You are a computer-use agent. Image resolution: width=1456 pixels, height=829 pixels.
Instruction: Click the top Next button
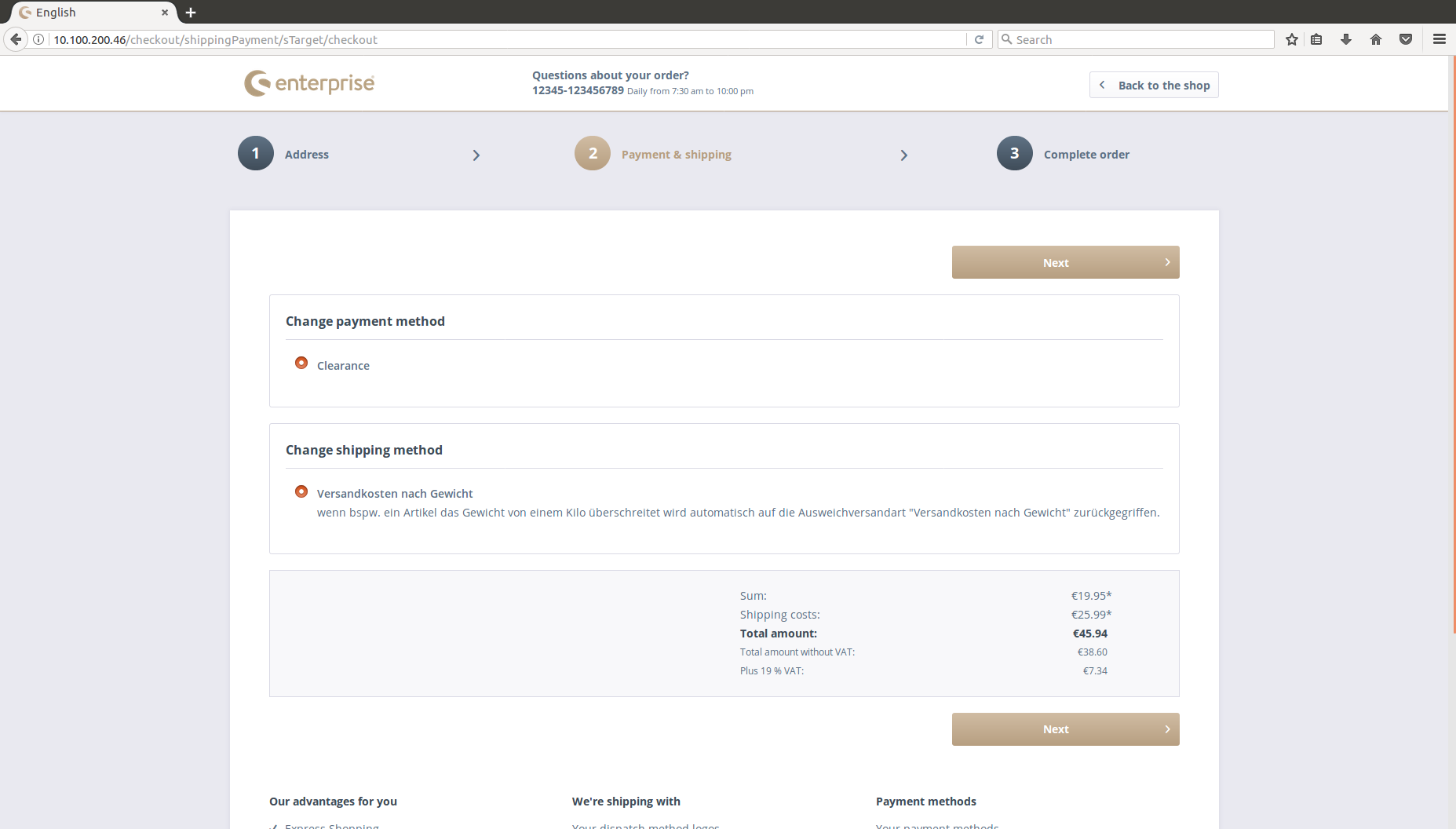coord(1065,262)
